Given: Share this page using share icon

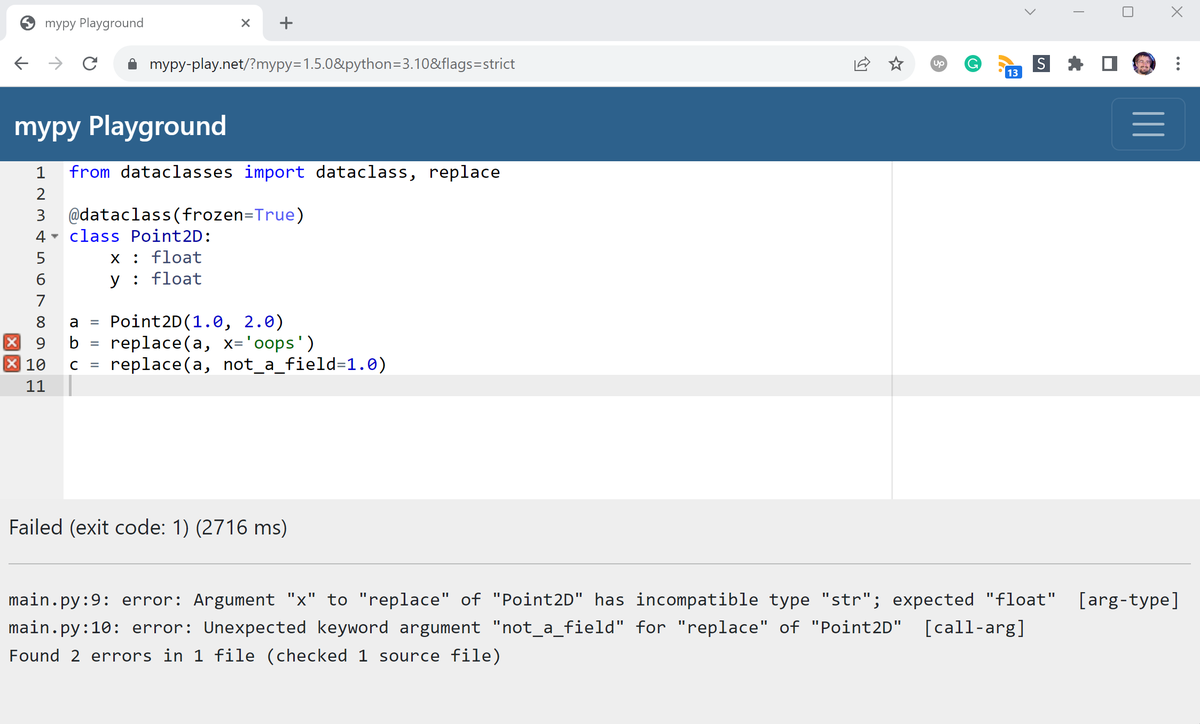Looking at the screenshot, I should coord(861,64).
